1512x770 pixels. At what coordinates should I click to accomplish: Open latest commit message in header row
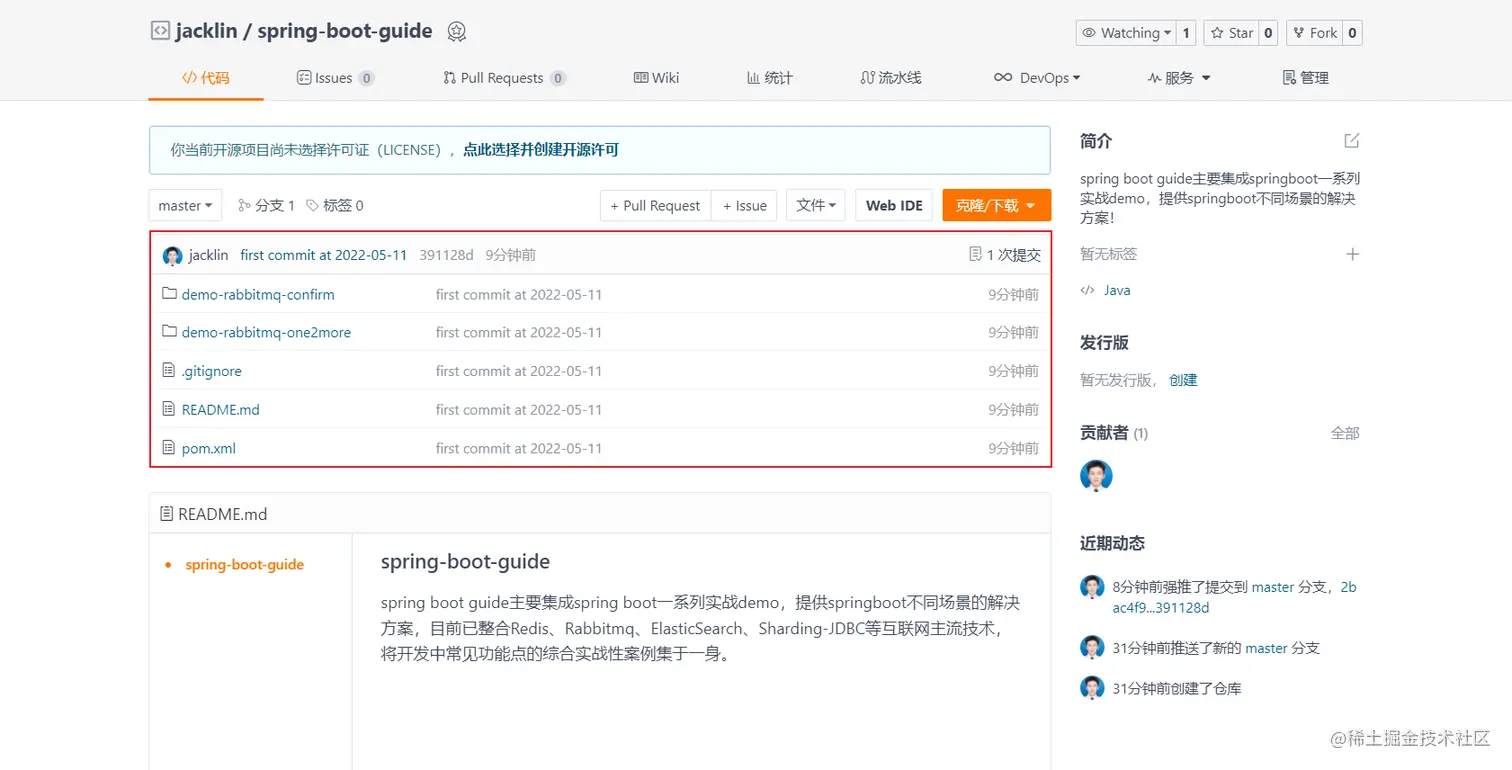[x=324, y=255]
